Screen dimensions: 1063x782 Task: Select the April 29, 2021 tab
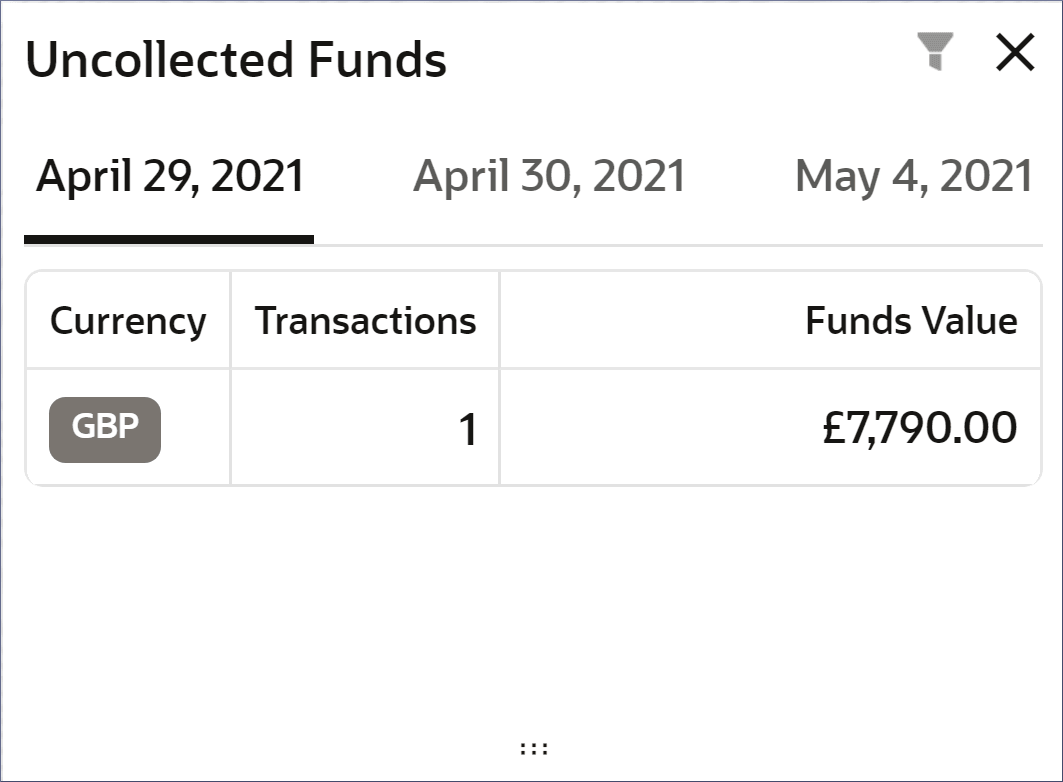point(170,177)
